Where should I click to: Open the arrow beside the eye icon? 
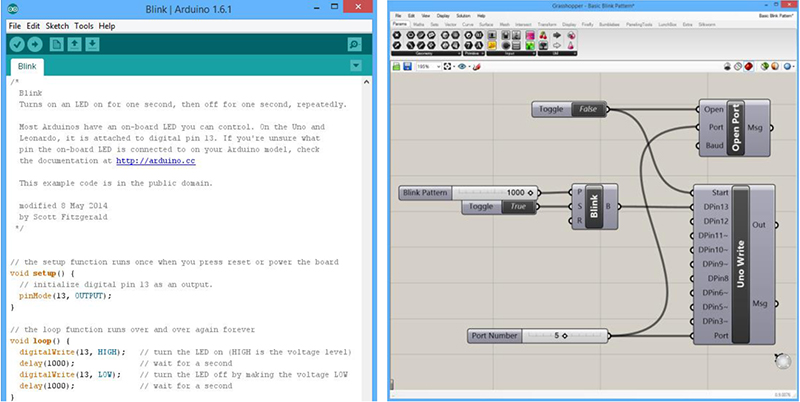(469, 66)
